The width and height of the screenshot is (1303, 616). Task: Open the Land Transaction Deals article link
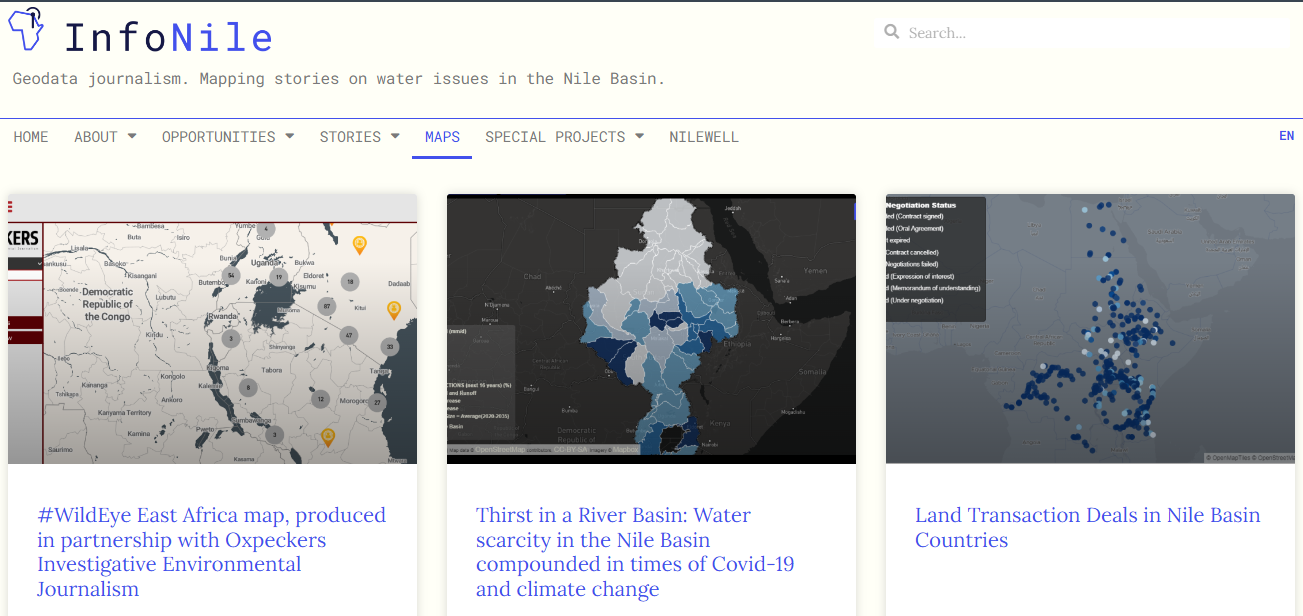(1088, 527)
